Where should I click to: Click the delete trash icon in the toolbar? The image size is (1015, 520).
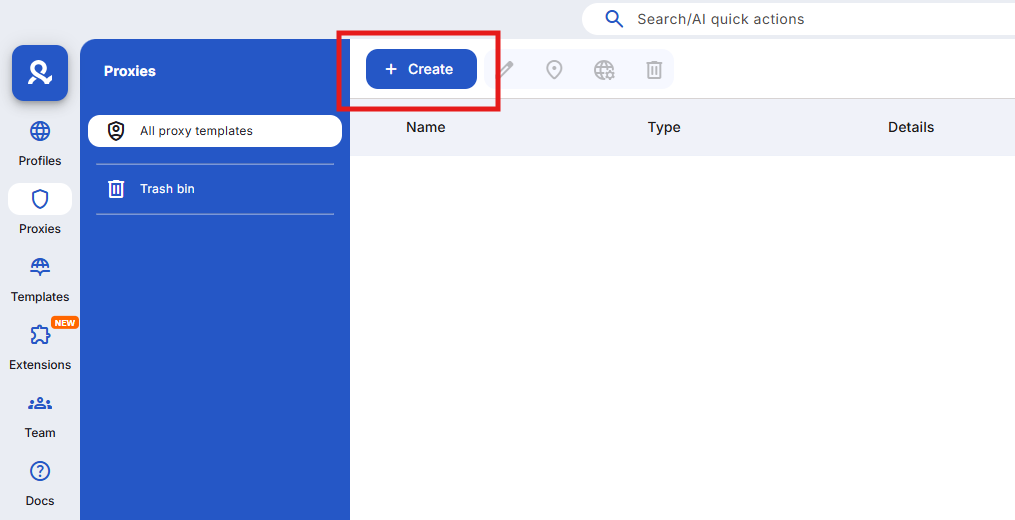[654, 69]
